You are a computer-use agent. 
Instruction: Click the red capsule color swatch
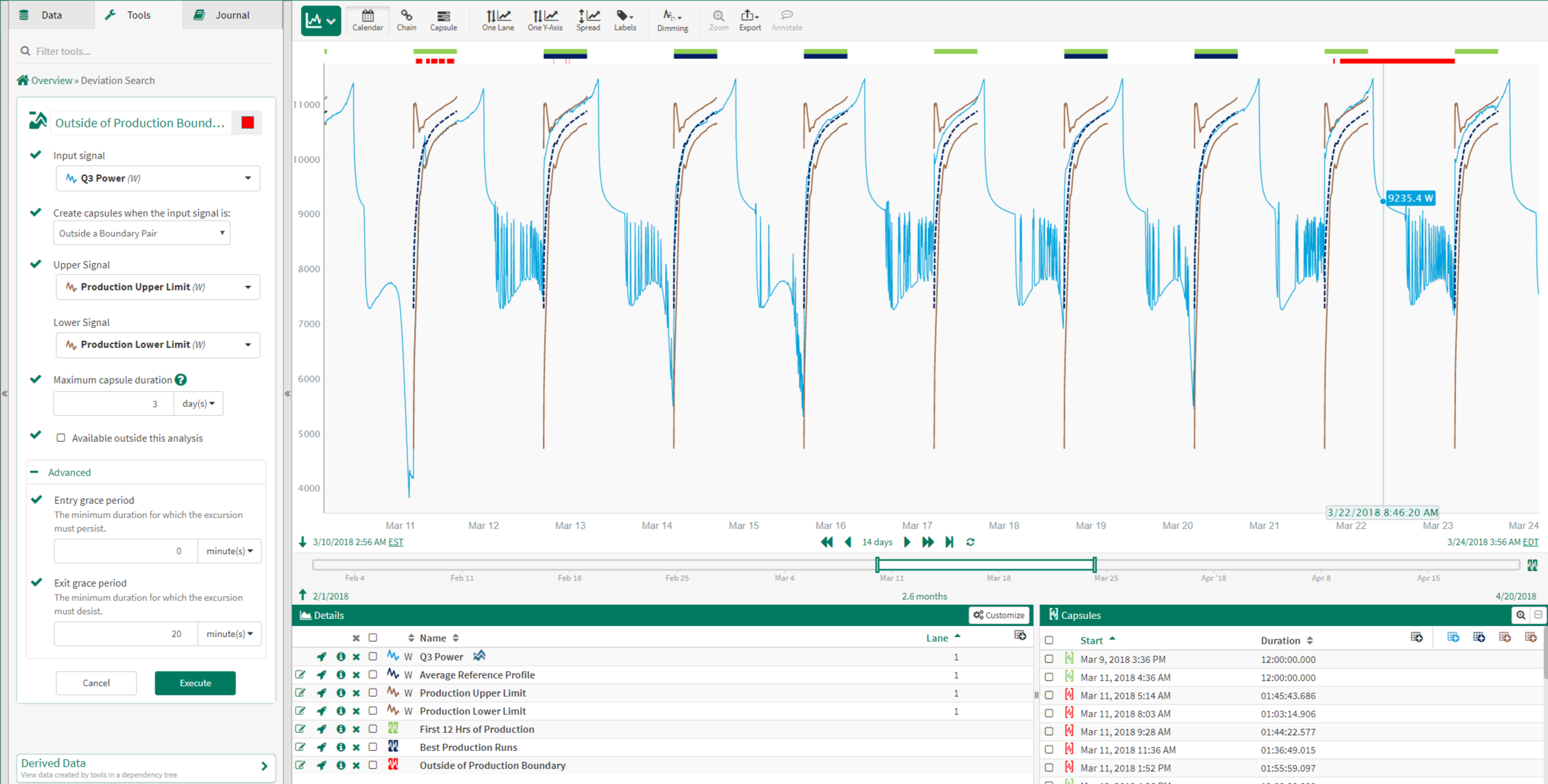[x=248, y=123]
